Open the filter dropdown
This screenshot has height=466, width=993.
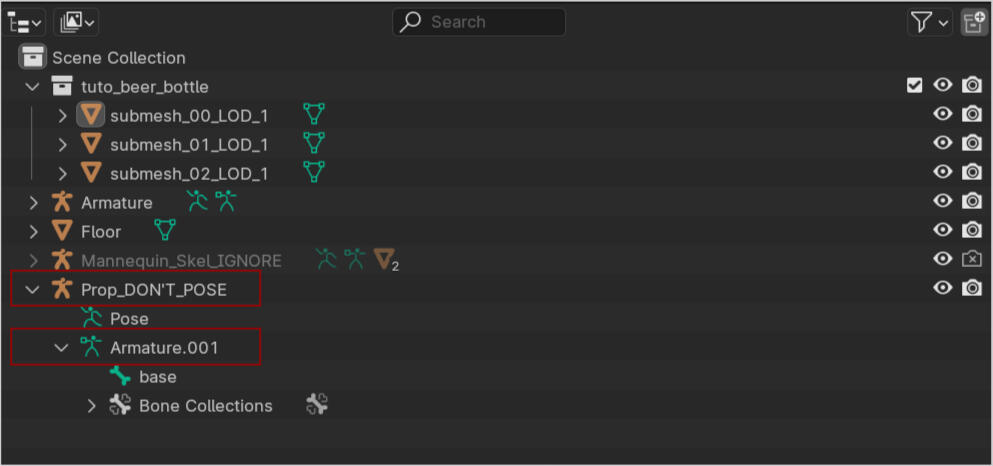pos(929,22)
